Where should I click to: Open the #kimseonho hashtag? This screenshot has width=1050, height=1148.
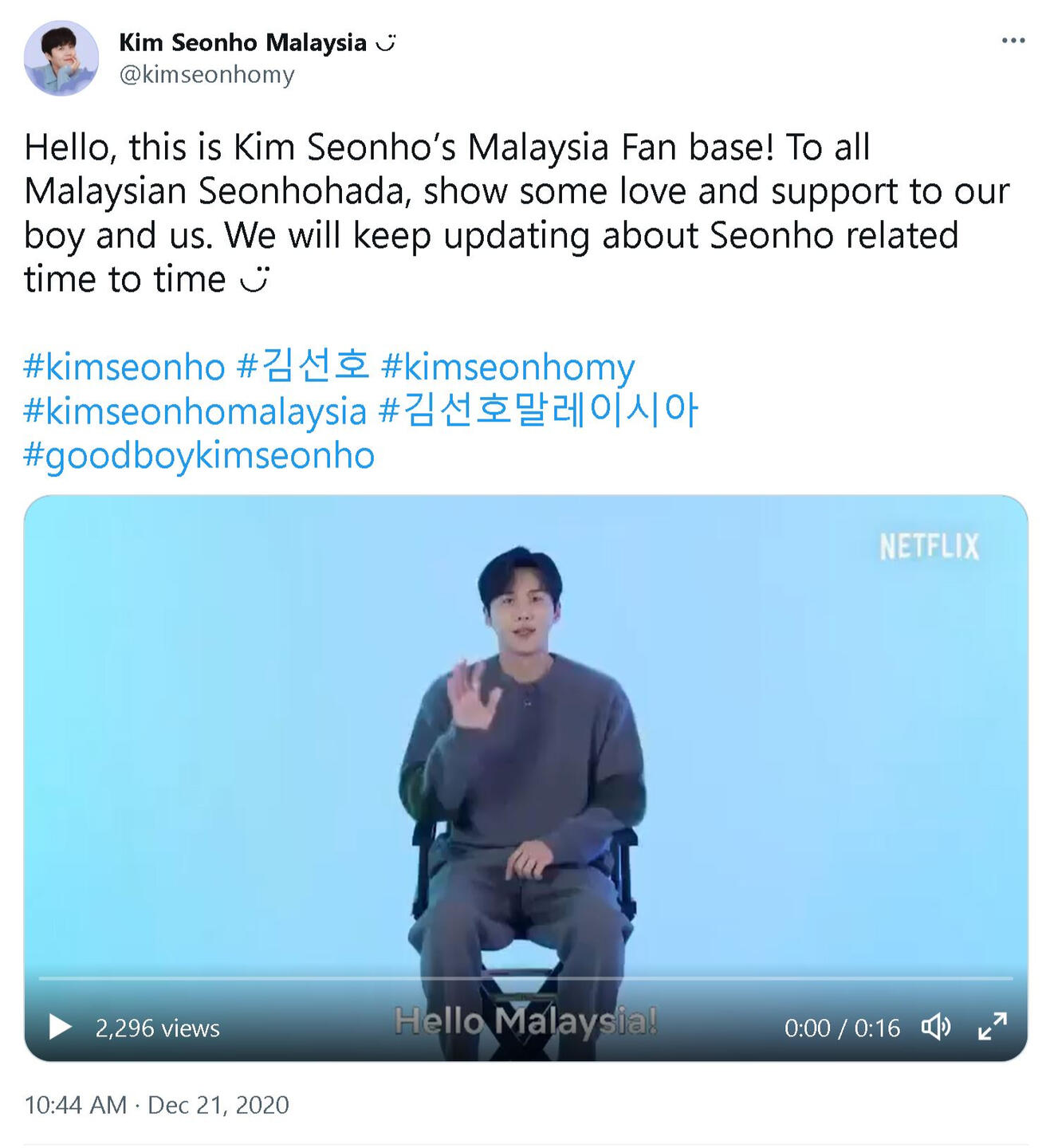(124, 367)
